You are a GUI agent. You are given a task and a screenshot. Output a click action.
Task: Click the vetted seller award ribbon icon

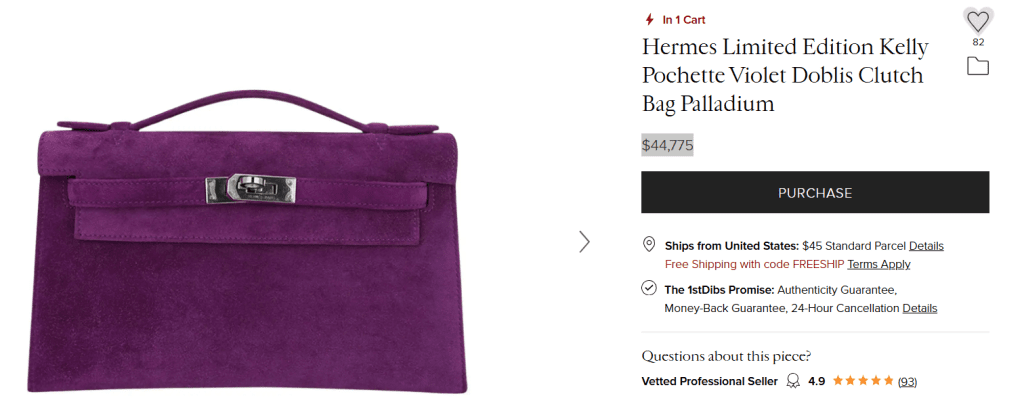[793, 381]
